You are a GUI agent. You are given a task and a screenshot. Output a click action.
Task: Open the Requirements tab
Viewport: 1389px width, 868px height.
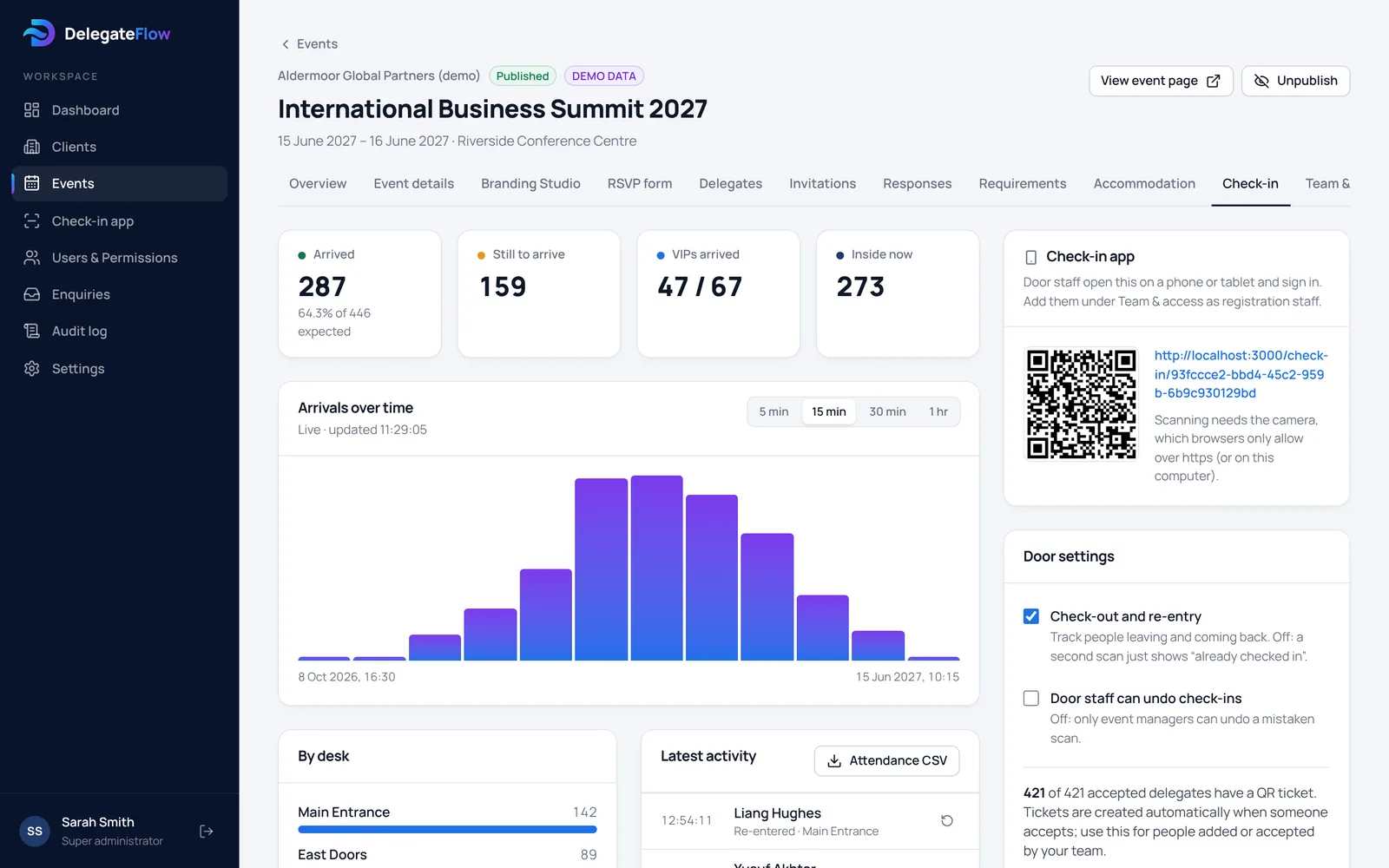tap(1022, 184)
